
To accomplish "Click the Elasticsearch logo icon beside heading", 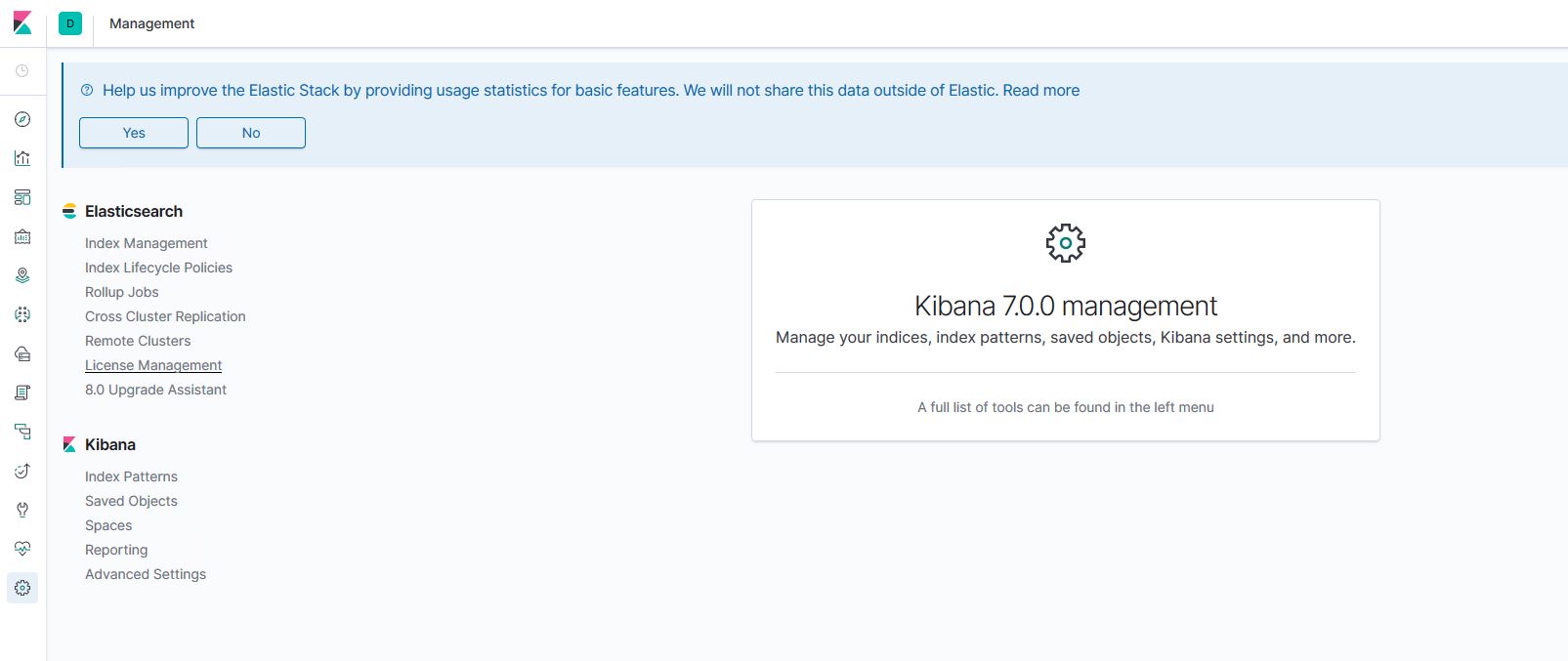I will [x=69, y=211].
